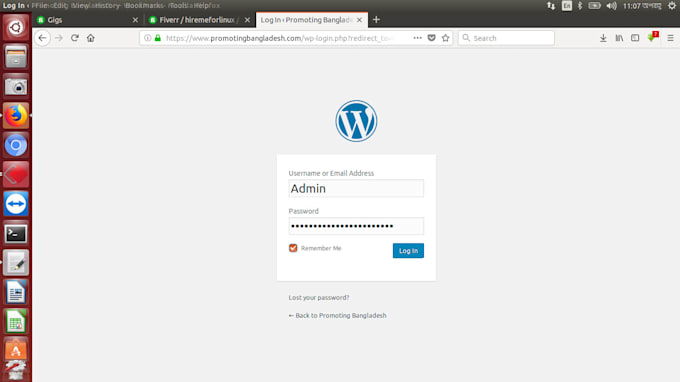Open LibreOffice Calc from the dock
This screenshot has width=680, height=382.
pos(16,322)
